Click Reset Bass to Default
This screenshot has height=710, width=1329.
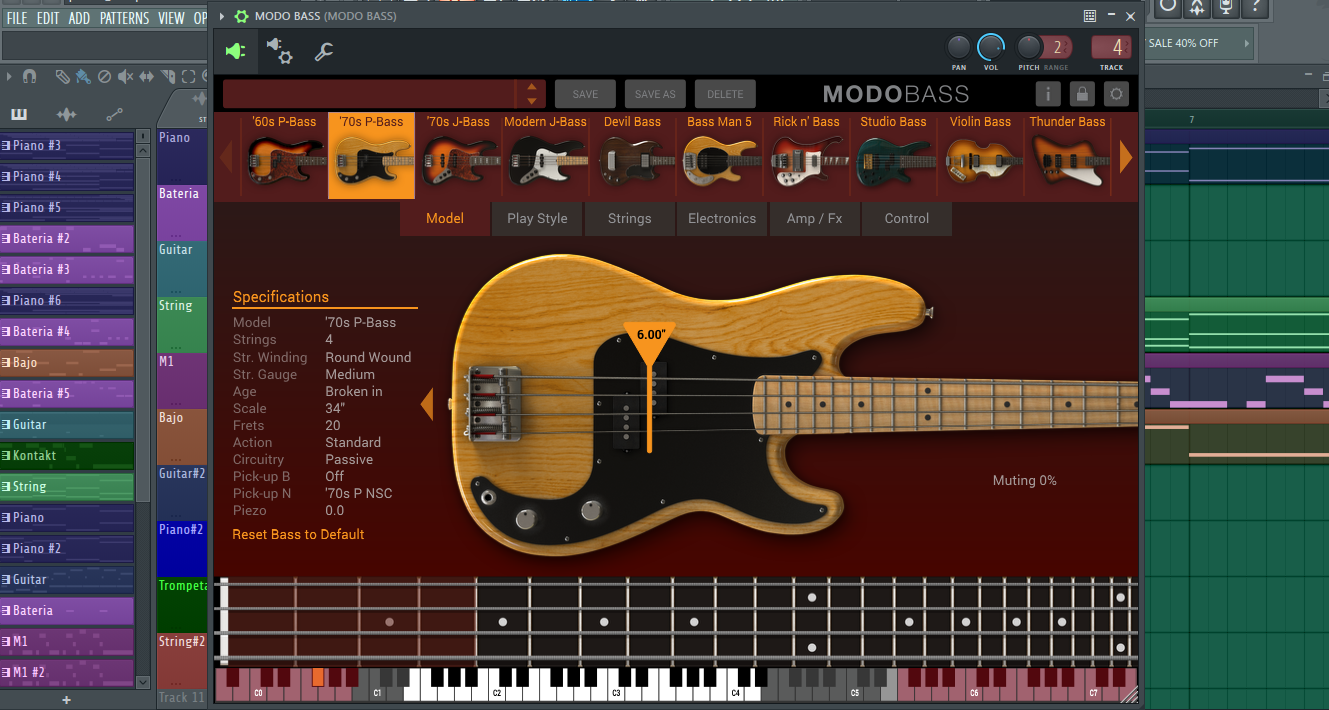pos(298,534)
